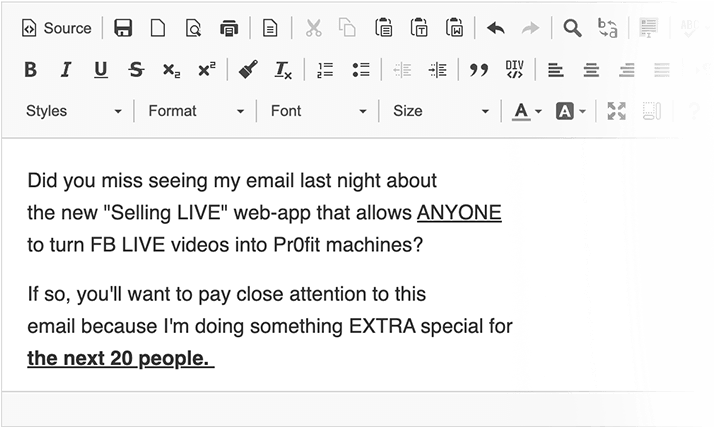Click the Print icon
Screen dimensions: 714x428
pyautogui.click(x=229, y=28)
